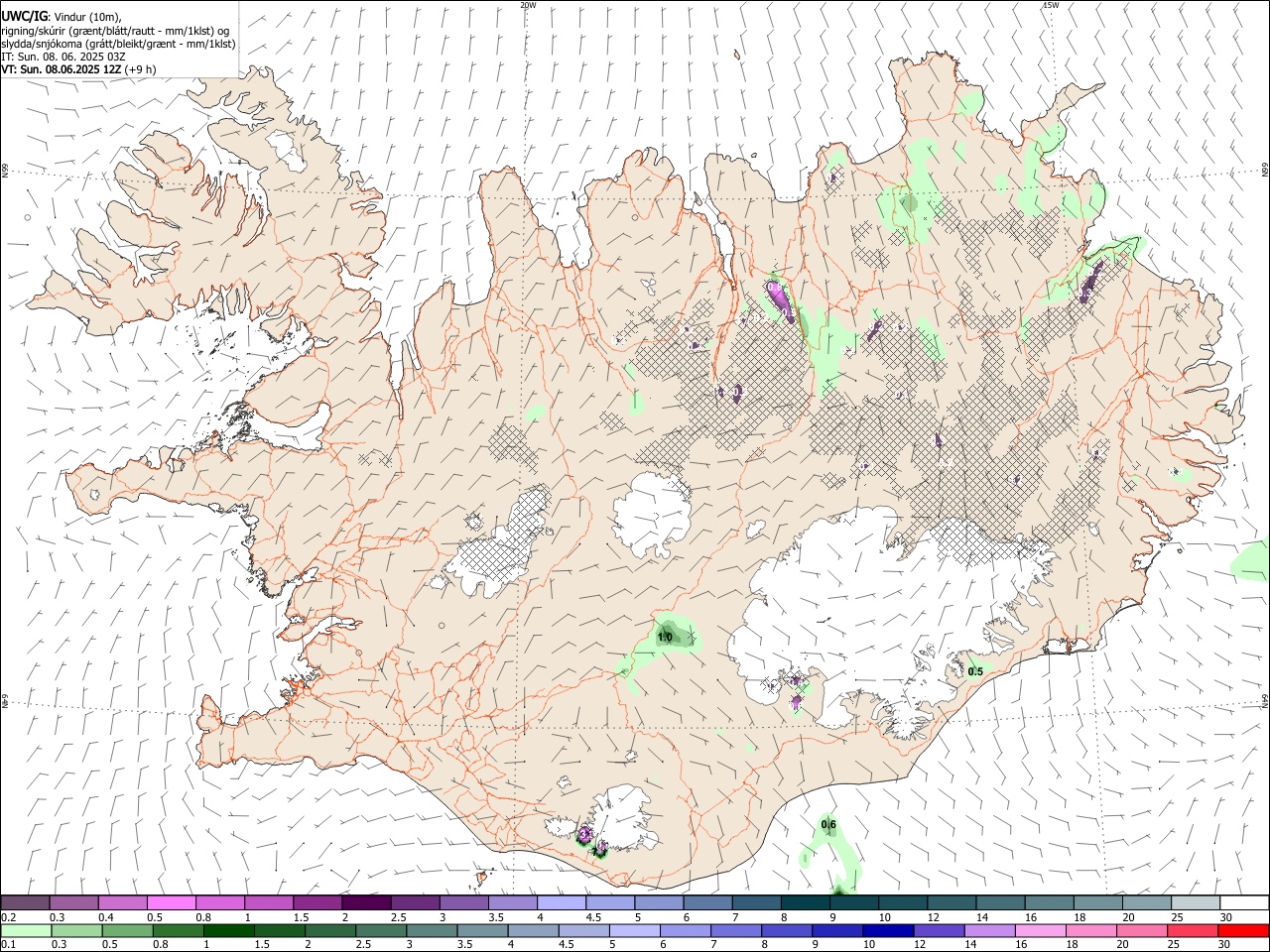1270x952 pixels.
Task: Click the bright red swatch ending the lower legend
Action: coord(1243,931)
